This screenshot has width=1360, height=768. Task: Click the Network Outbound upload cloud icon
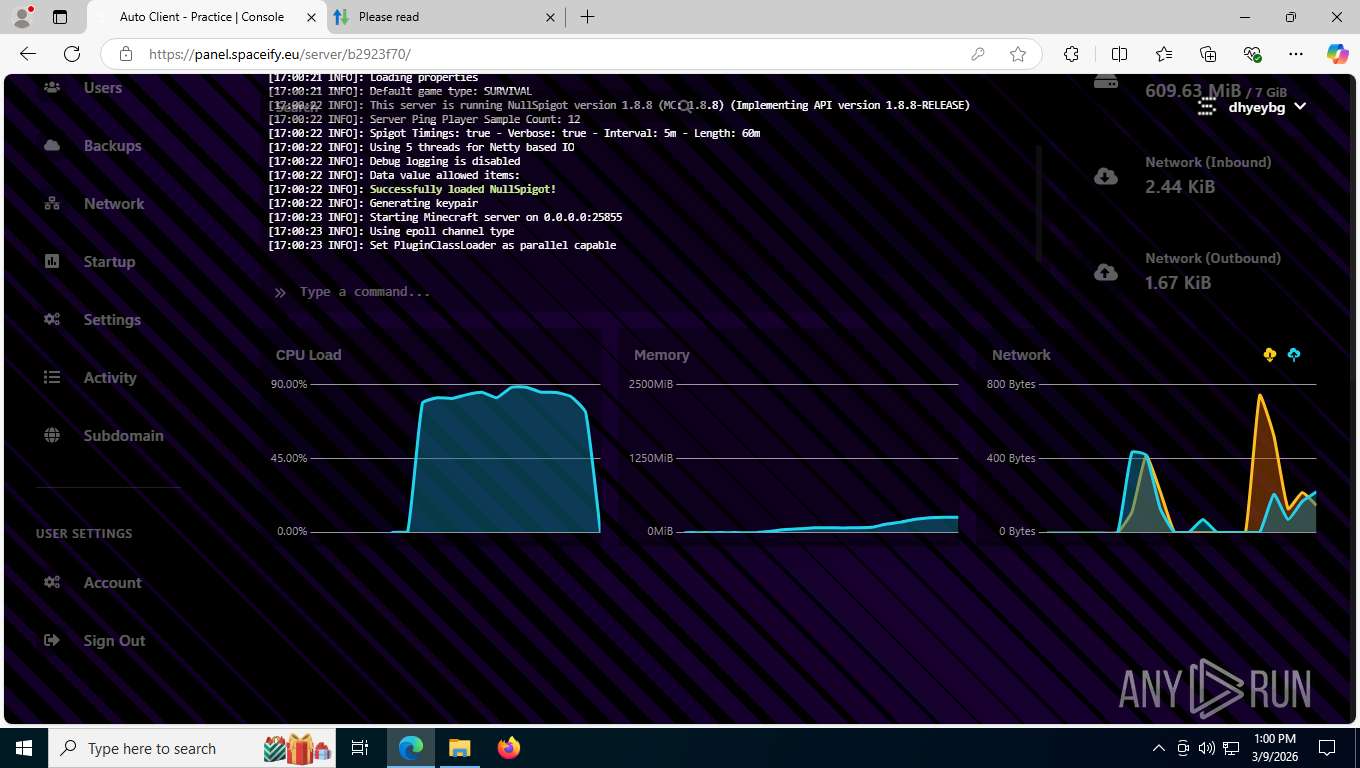pyautogui.click(x=1106, y=272)
